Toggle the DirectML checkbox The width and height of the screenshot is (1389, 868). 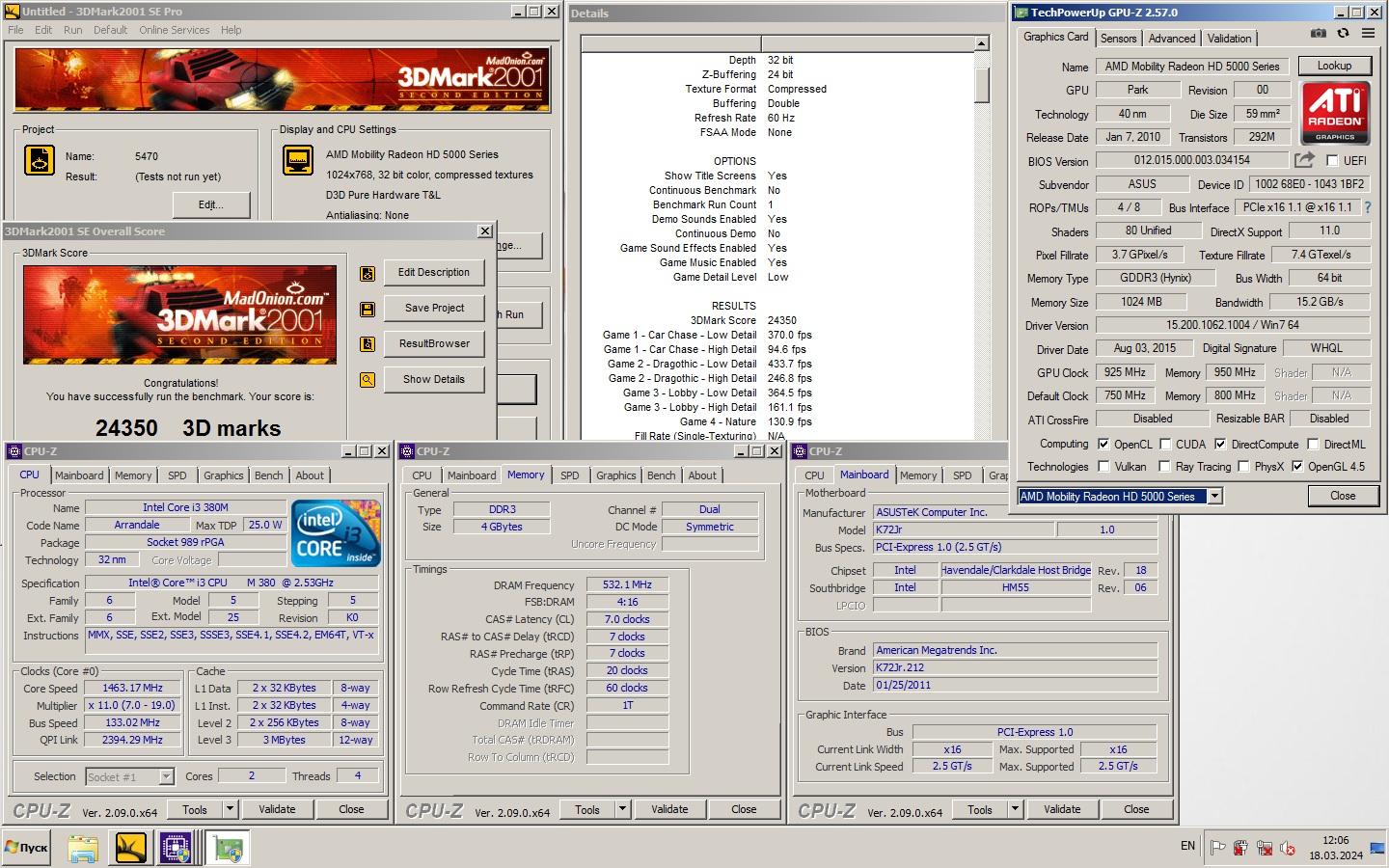1313,445
